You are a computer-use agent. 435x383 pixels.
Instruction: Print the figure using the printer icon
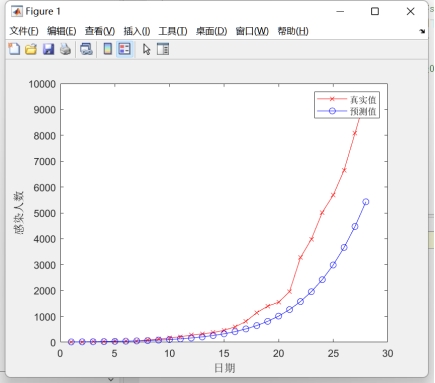[x=65, y=49]
